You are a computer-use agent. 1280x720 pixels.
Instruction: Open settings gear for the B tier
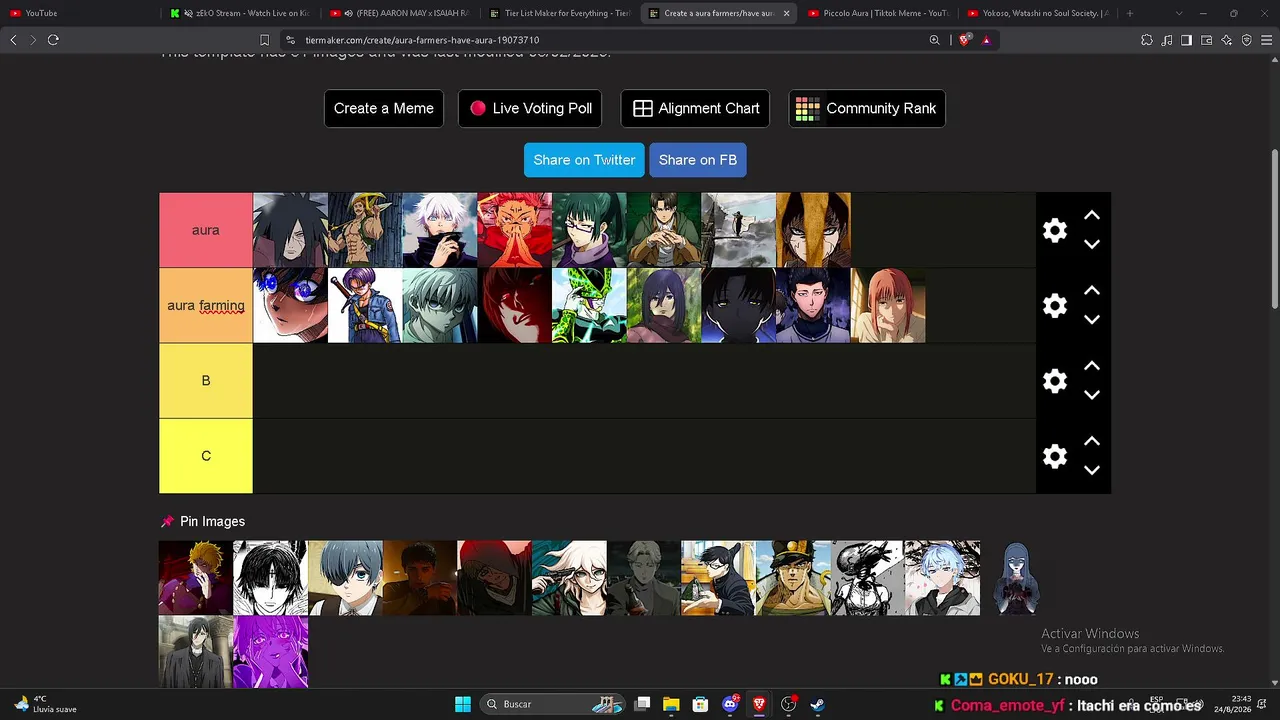point(1055,381)
